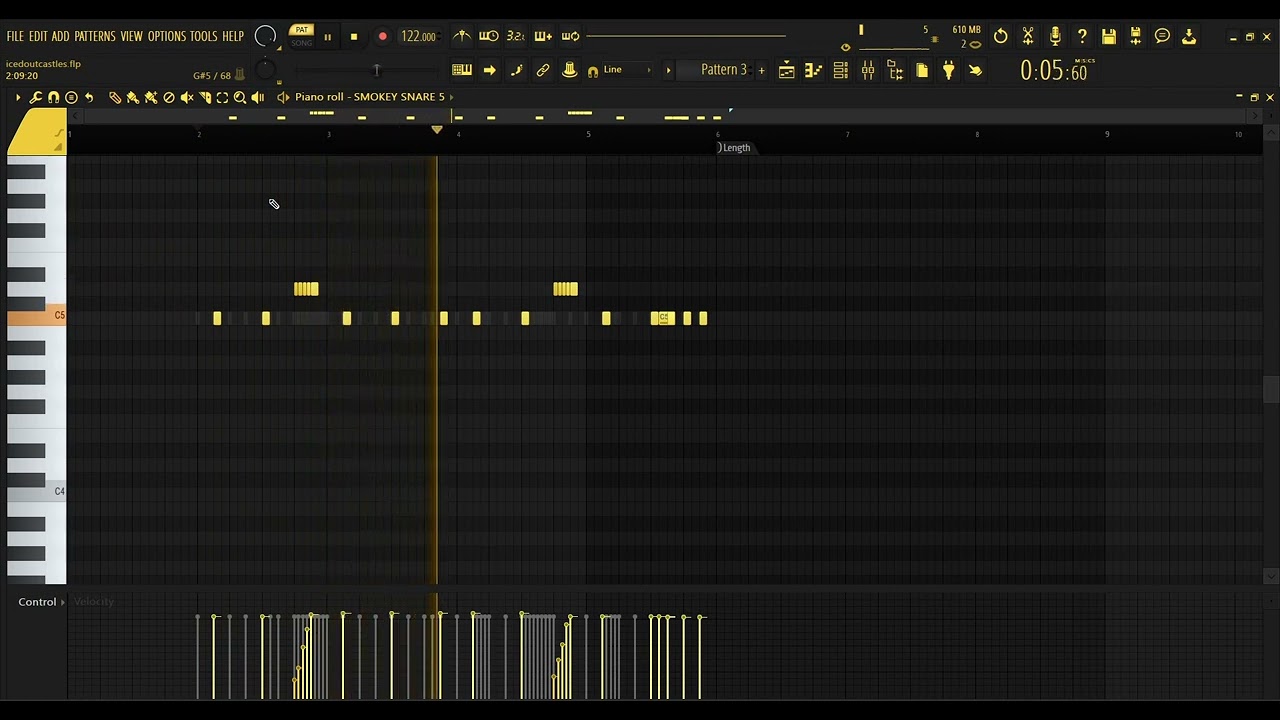The height and width of the screenshot is (720, 1280).
Task: Click the tempo tapper icon
Action: pyautogui.click(x=975, y=70)
